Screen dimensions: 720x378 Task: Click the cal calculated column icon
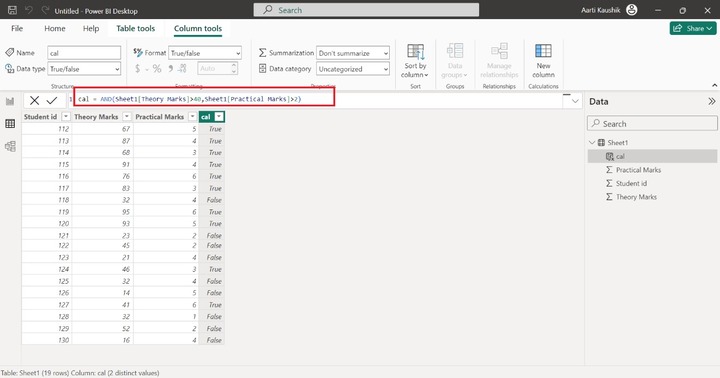[610, 157]
